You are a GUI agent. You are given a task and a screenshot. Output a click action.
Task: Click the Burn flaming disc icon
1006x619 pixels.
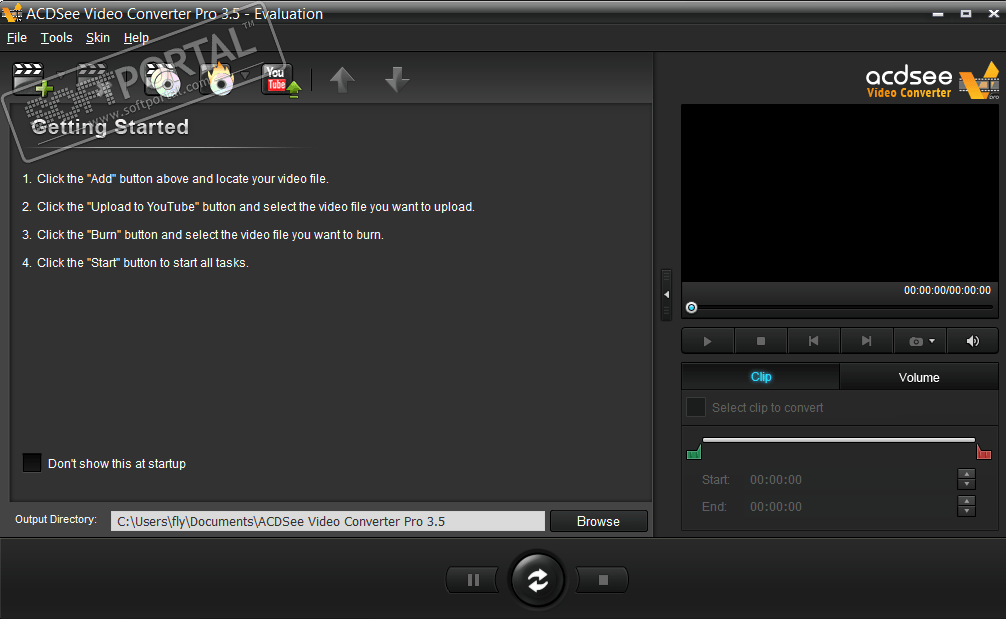[x=217, y=79]
